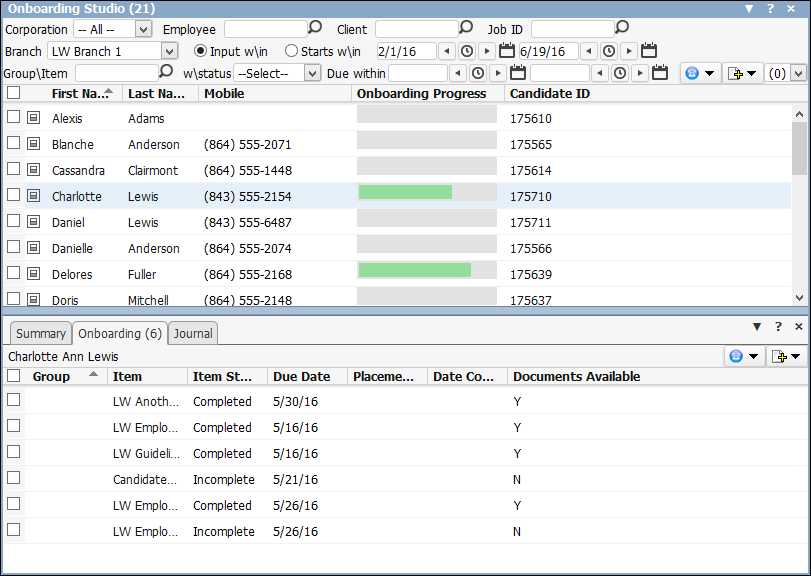Click the Due Date column header
This screenshot has height=576, width=811.
coord(307,376)
